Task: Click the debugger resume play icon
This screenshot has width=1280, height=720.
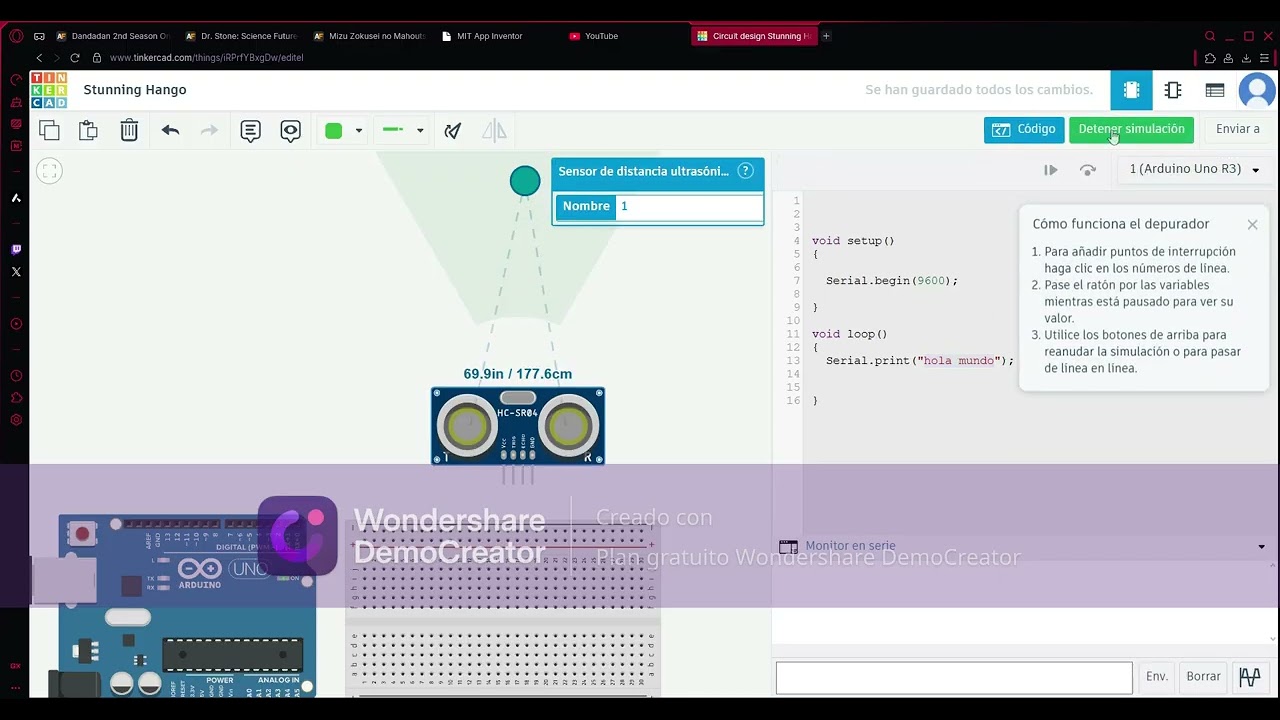Action: [x=1051, y=170]
